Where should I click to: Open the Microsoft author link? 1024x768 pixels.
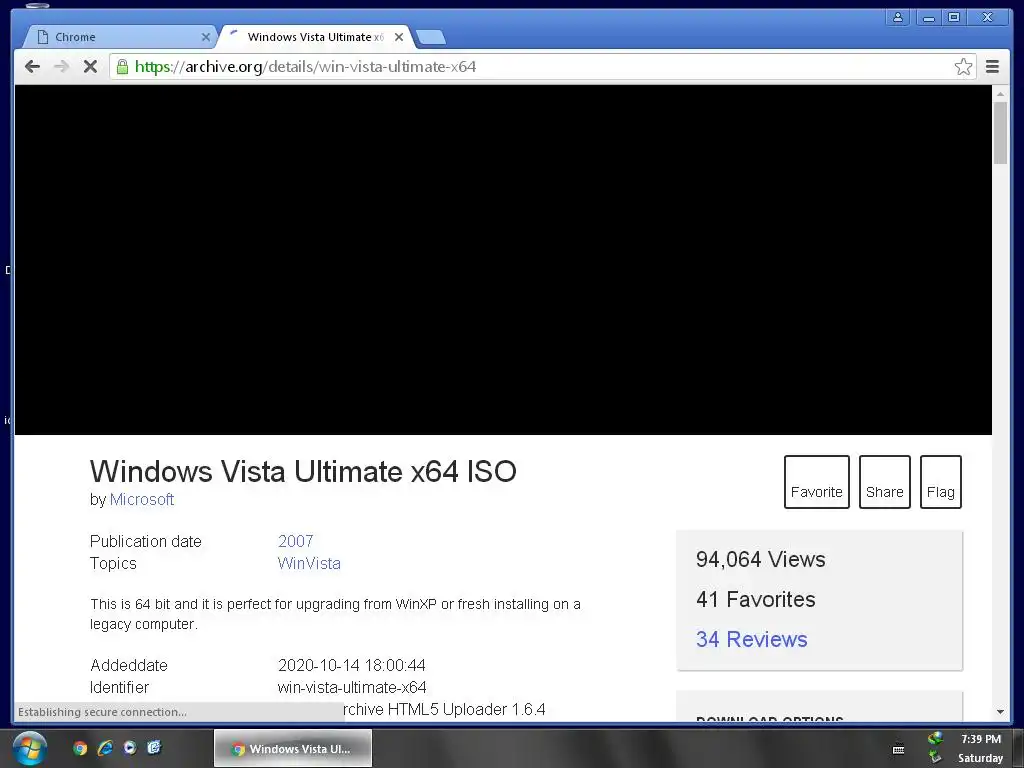coord(142,500)
